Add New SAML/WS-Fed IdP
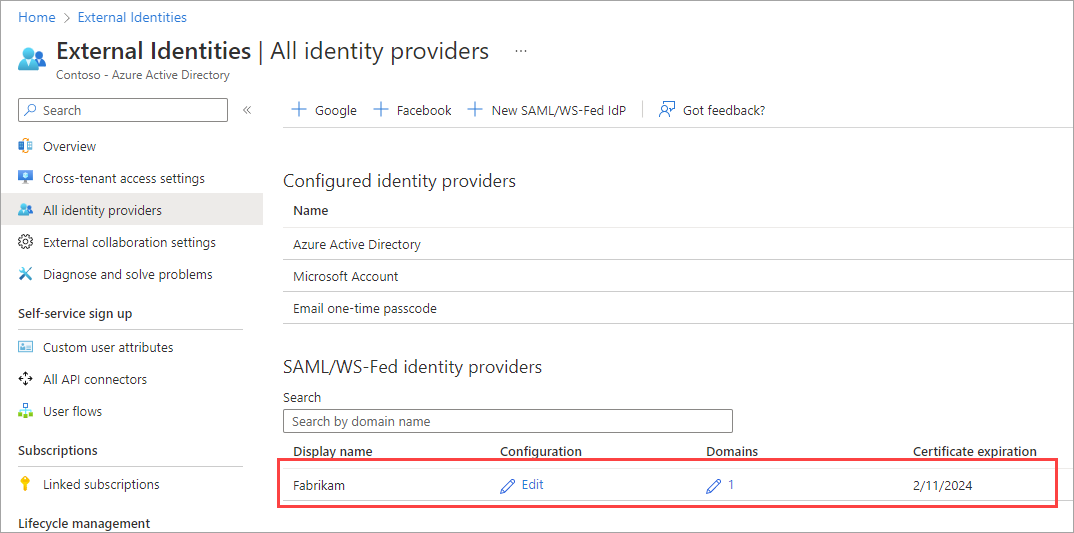Screen dimensions: 1074x533 [x=547, y=110]
